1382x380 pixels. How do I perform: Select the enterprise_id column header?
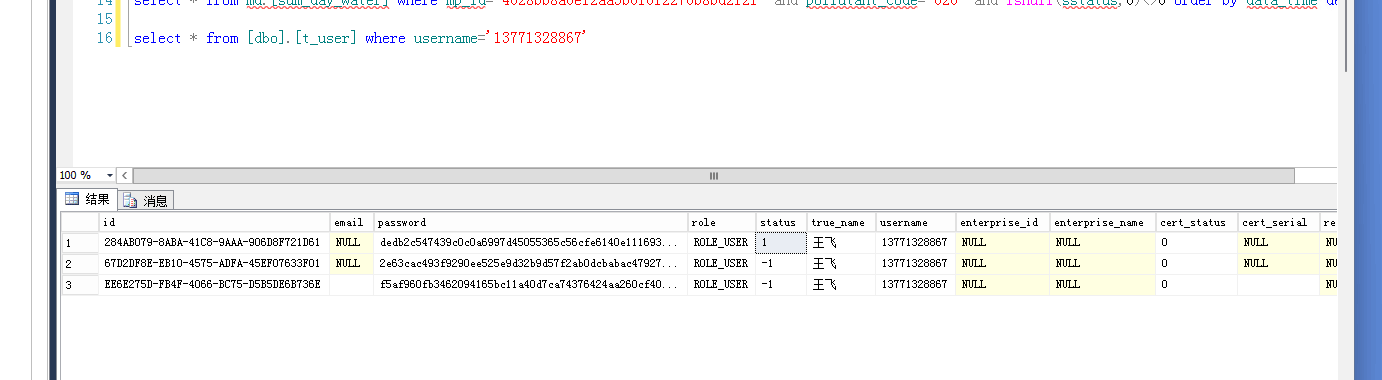pos(1002,222)
